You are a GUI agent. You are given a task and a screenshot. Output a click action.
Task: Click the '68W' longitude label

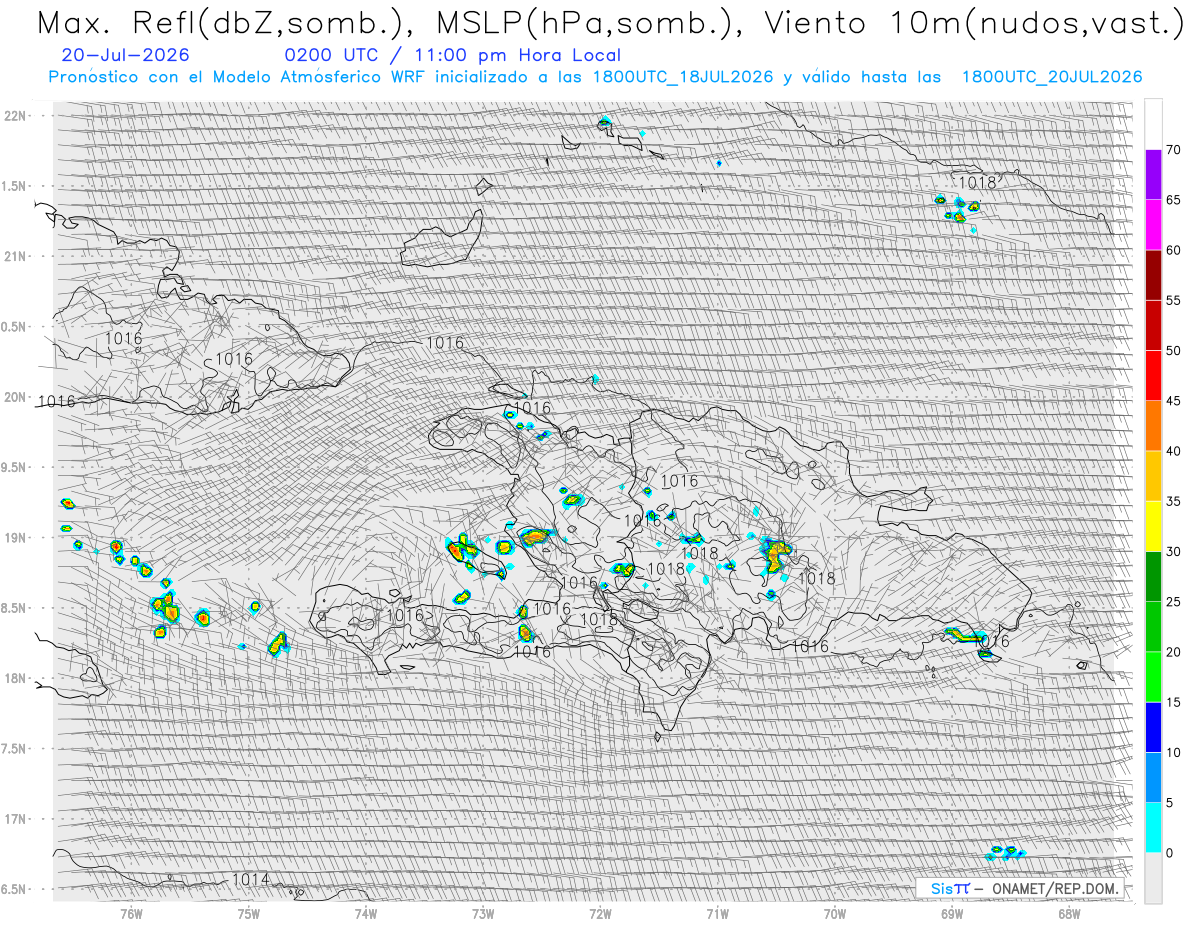coord(1069,913)
